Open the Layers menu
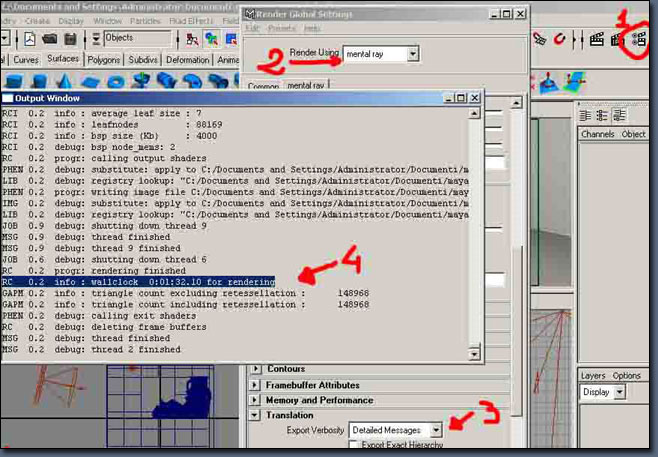 (x=593, y=375)
